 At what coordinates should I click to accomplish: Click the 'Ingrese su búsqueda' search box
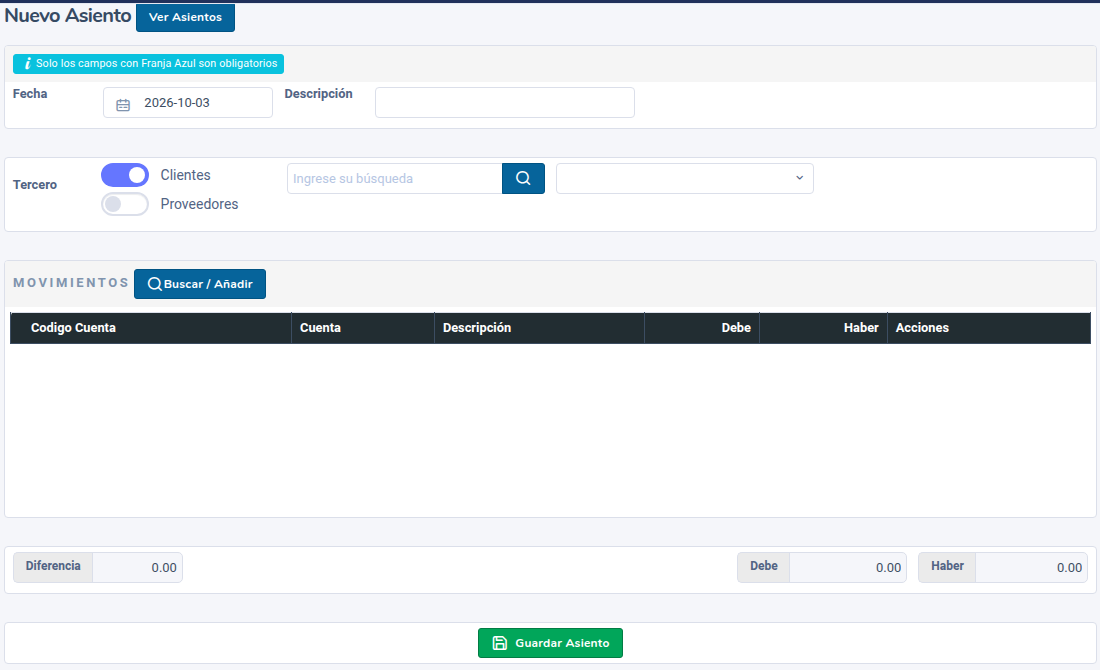tap(395, 178)
